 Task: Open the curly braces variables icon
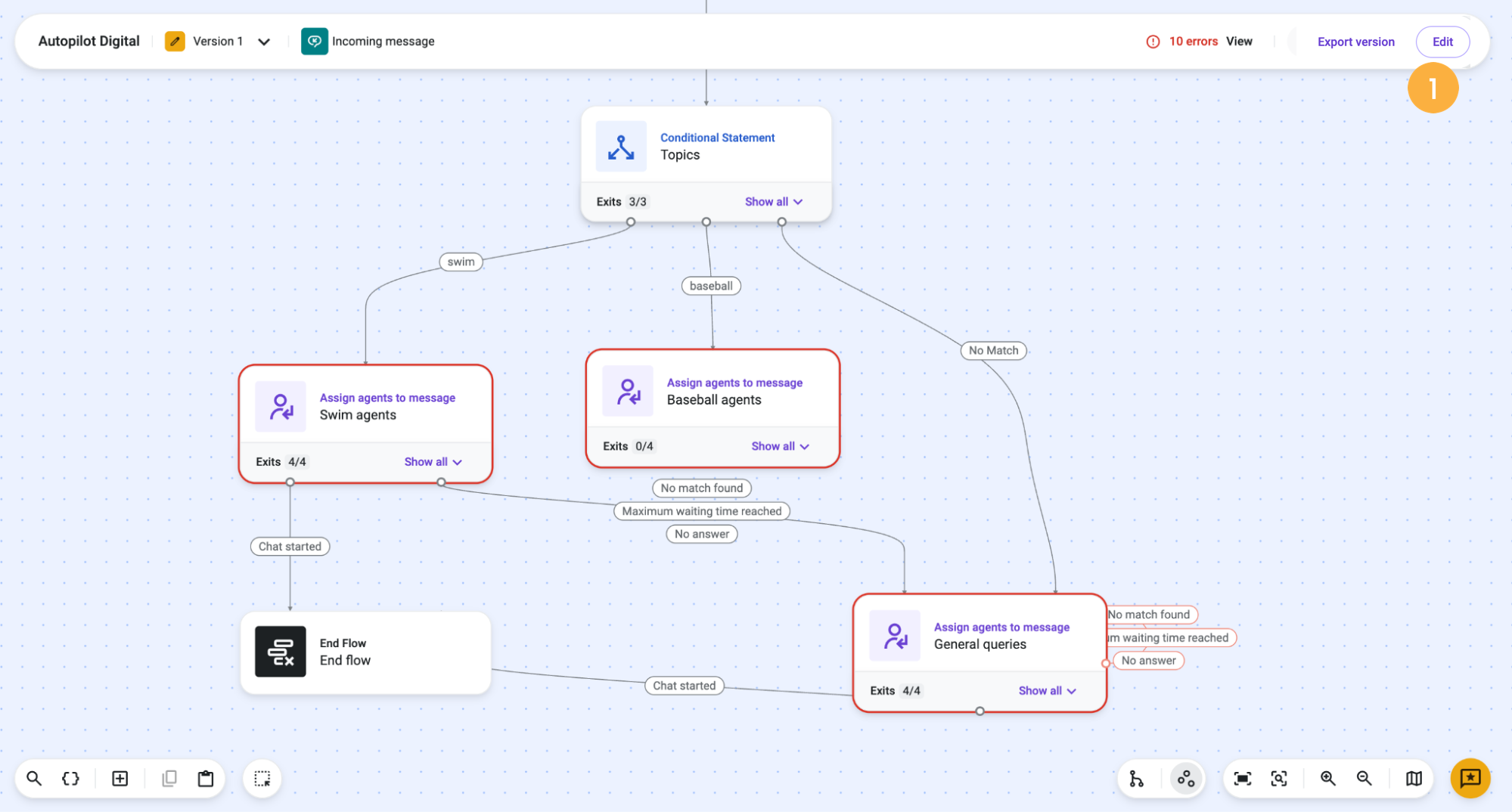click(70, 778)
